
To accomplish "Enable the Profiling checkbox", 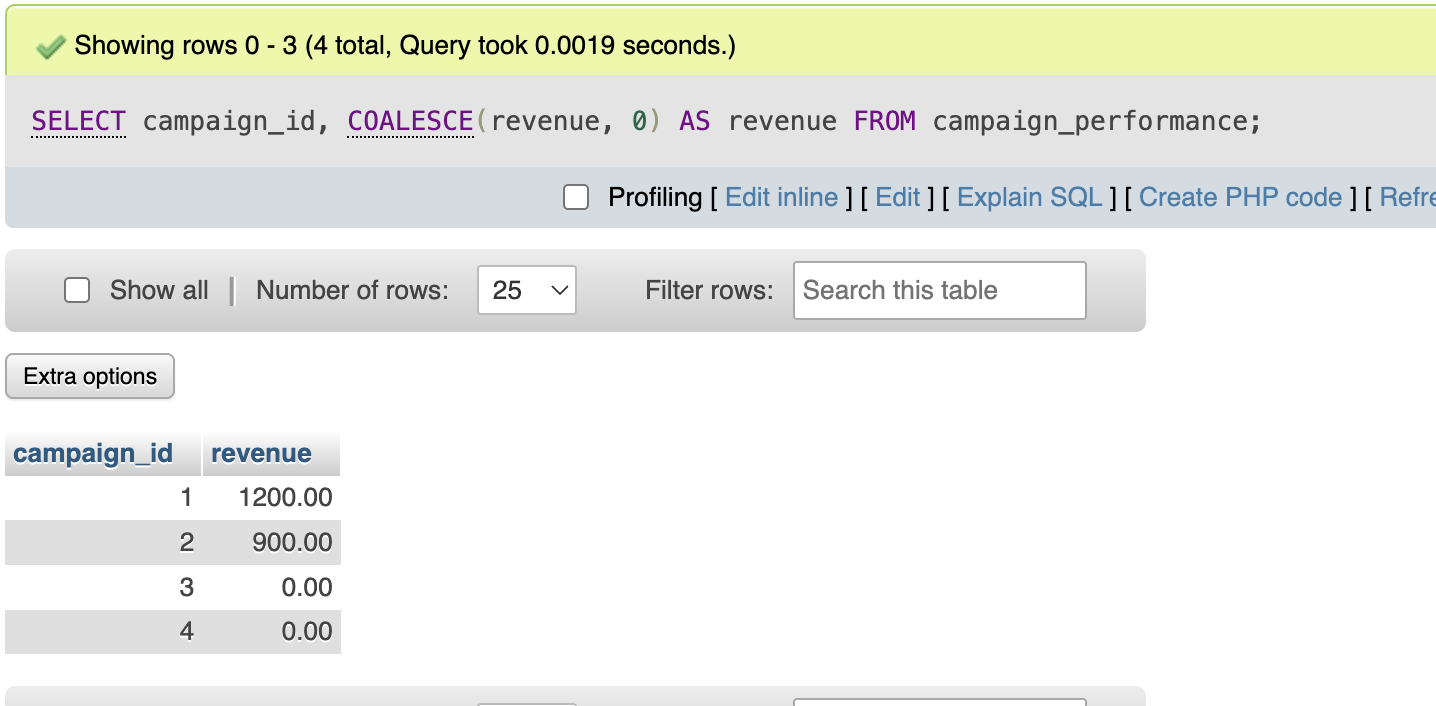I will point(576,197).
